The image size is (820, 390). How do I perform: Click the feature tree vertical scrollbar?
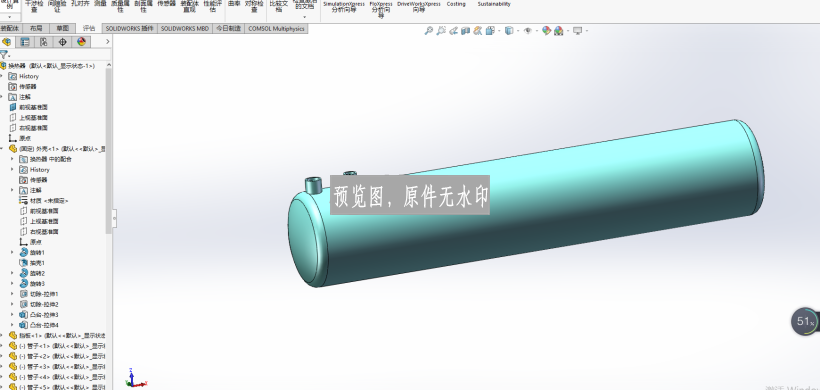(109, 152)
